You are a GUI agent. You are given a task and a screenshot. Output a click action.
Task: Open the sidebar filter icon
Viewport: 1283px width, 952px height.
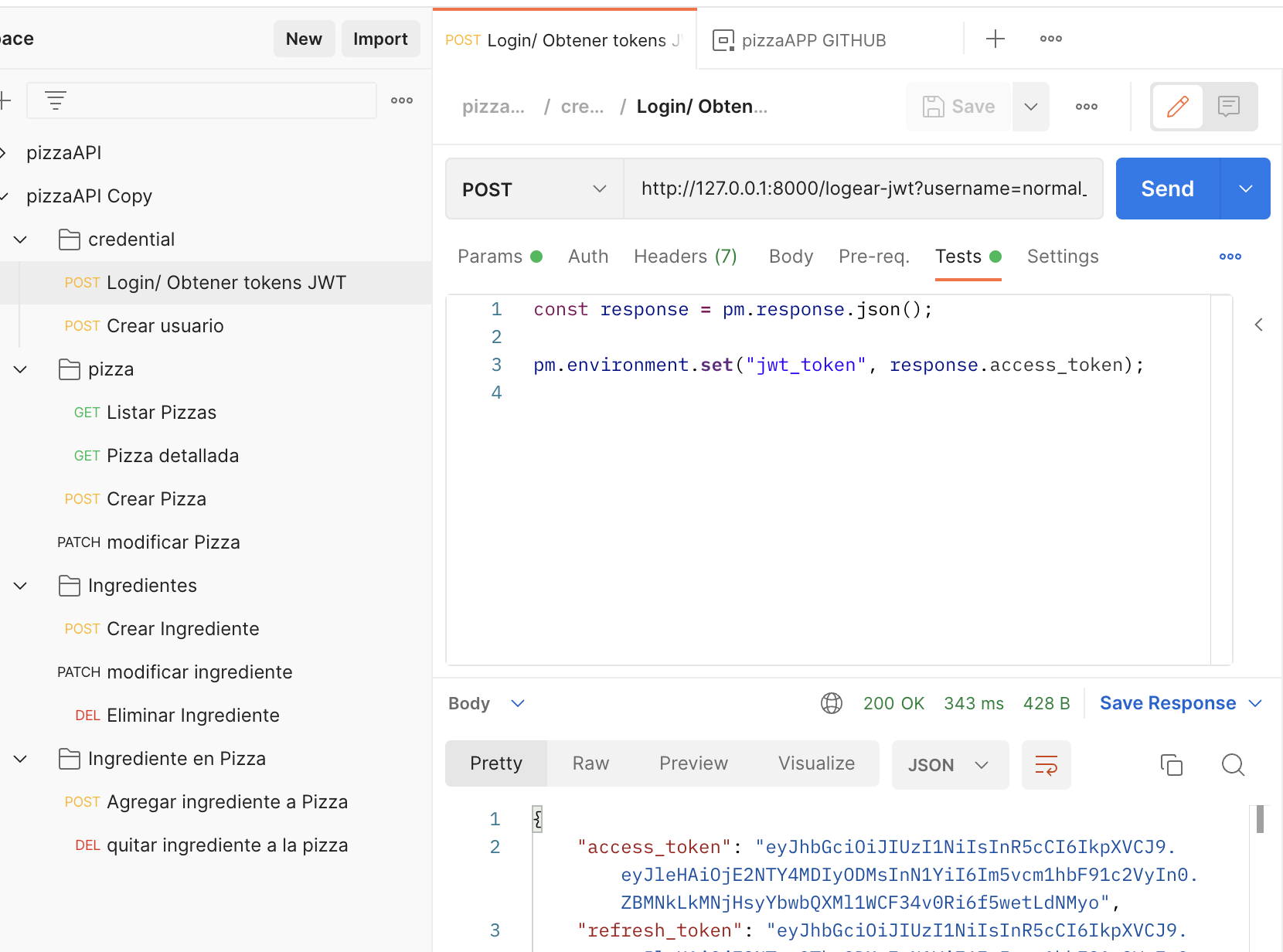[55, 100]
